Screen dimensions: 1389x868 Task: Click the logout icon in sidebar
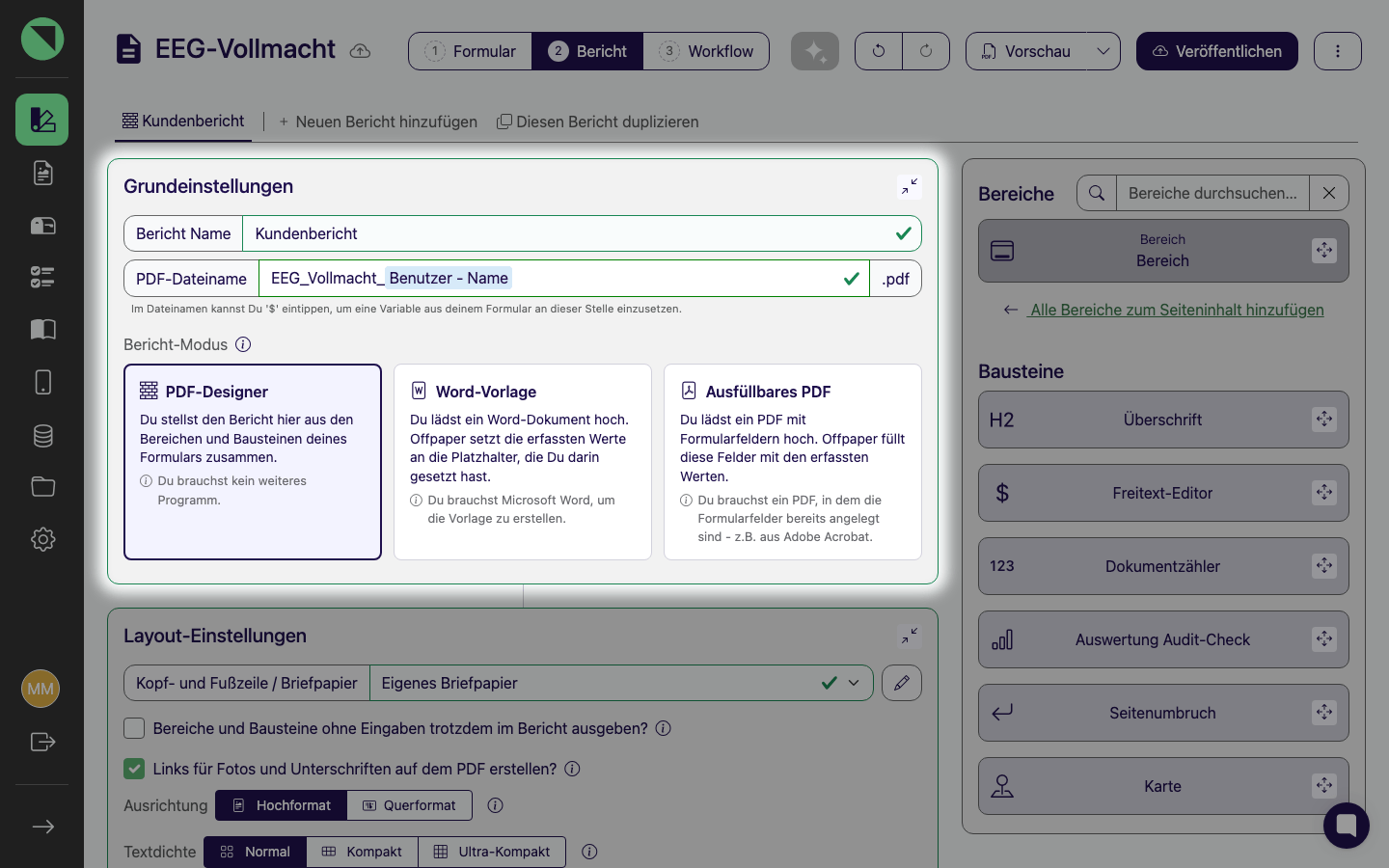42,742
